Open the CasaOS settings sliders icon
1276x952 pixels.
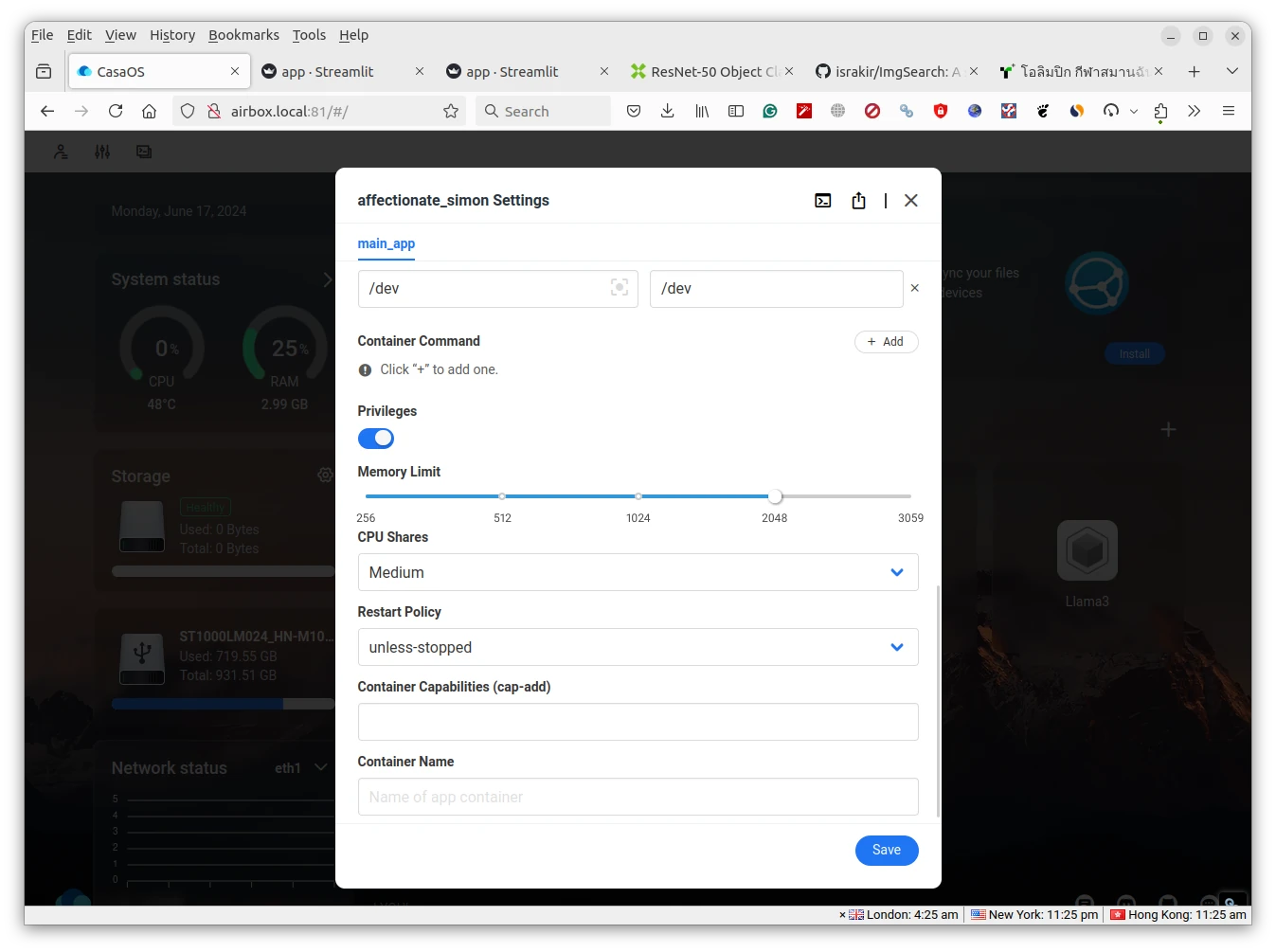(x=102, y=152)
